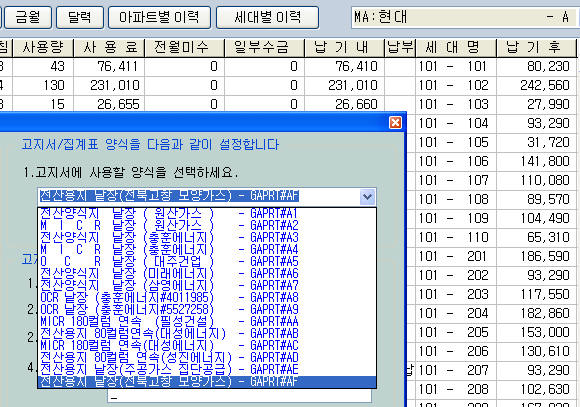Pick GAPRT#A6 미래에너지 option
This screenshot has width=580, height=407.
[x=207, y=273]
